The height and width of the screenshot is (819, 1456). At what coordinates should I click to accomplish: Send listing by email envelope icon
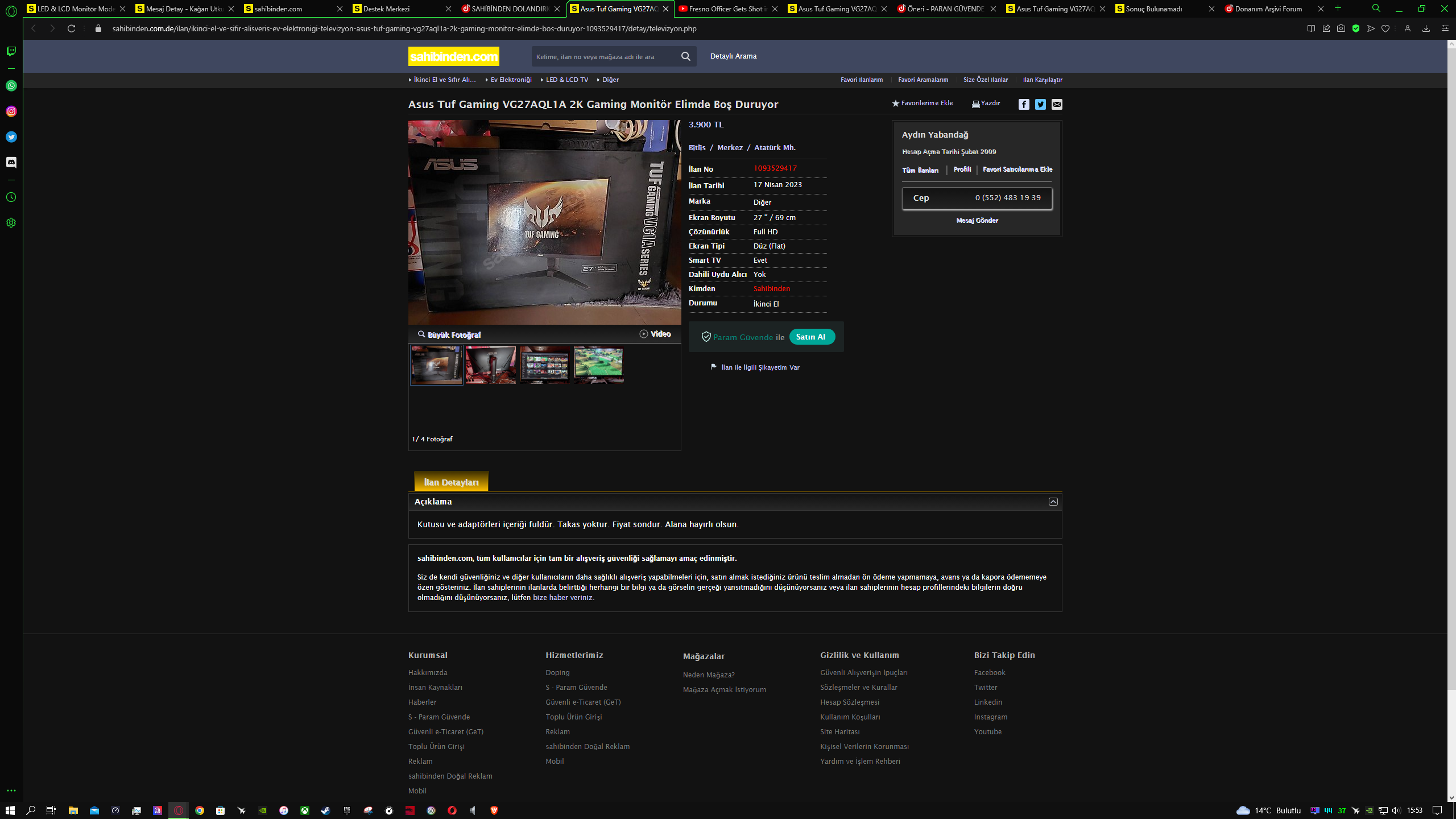1057,104
